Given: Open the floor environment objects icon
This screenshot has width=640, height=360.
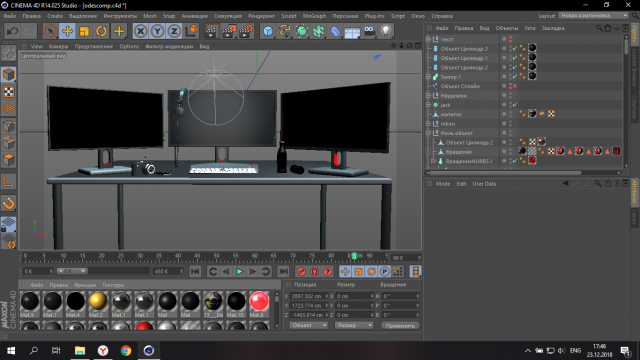Looking at the screenshot, I should (x=352, y=31).
